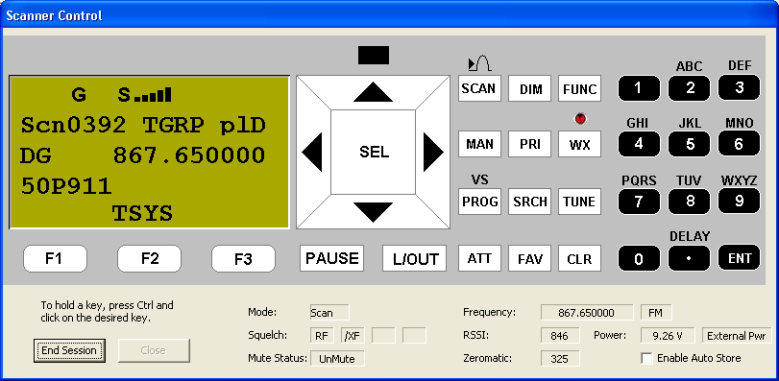Click numeric key 7 PQRS
This screenshot has height=381, width=779.
pyautogui.click(x=639, y=202)
